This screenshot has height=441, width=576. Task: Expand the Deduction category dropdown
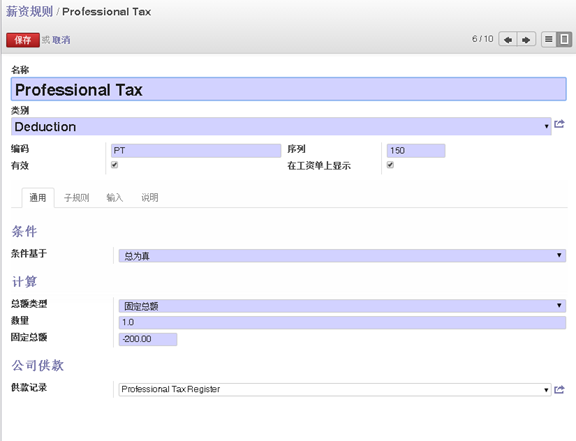point(546,126)
